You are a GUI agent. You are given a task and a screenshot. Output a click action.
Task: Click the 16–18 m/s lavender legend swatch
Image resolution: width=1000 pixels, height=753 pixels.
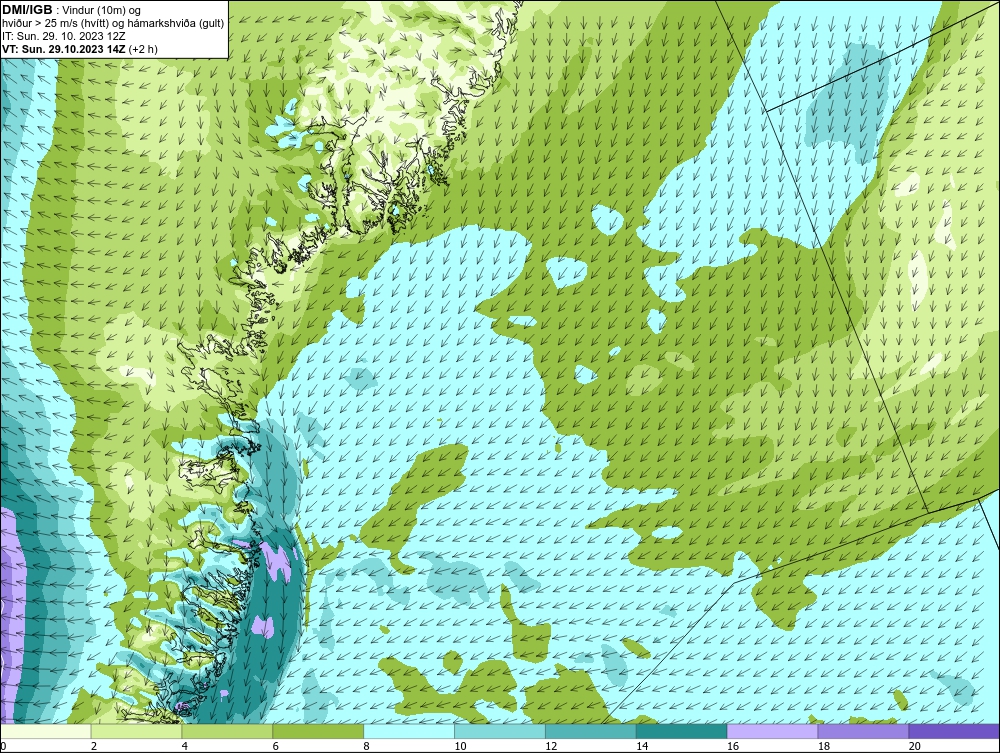point(772,731)
